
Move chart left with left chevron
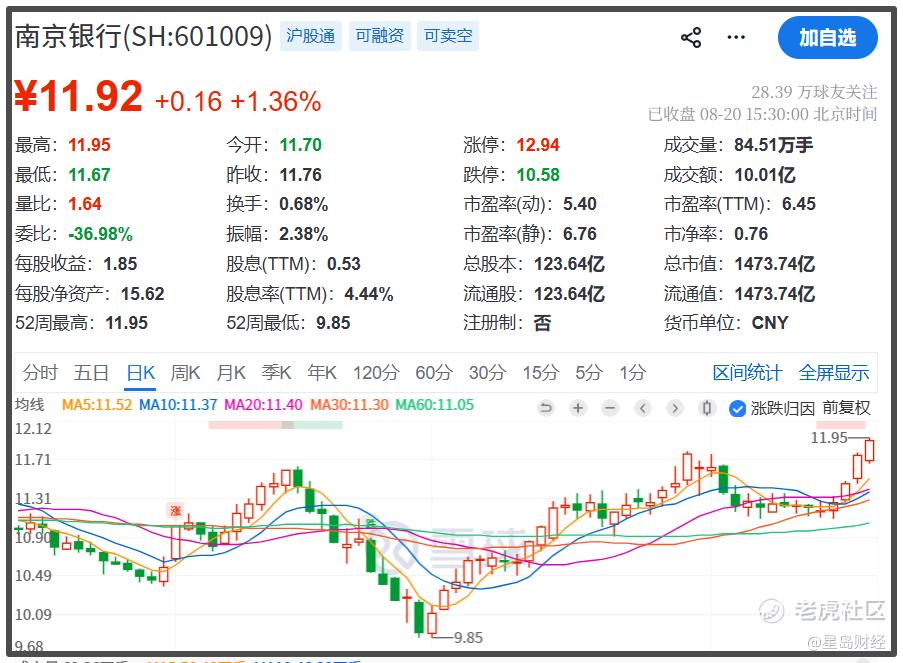click(643, 408)
